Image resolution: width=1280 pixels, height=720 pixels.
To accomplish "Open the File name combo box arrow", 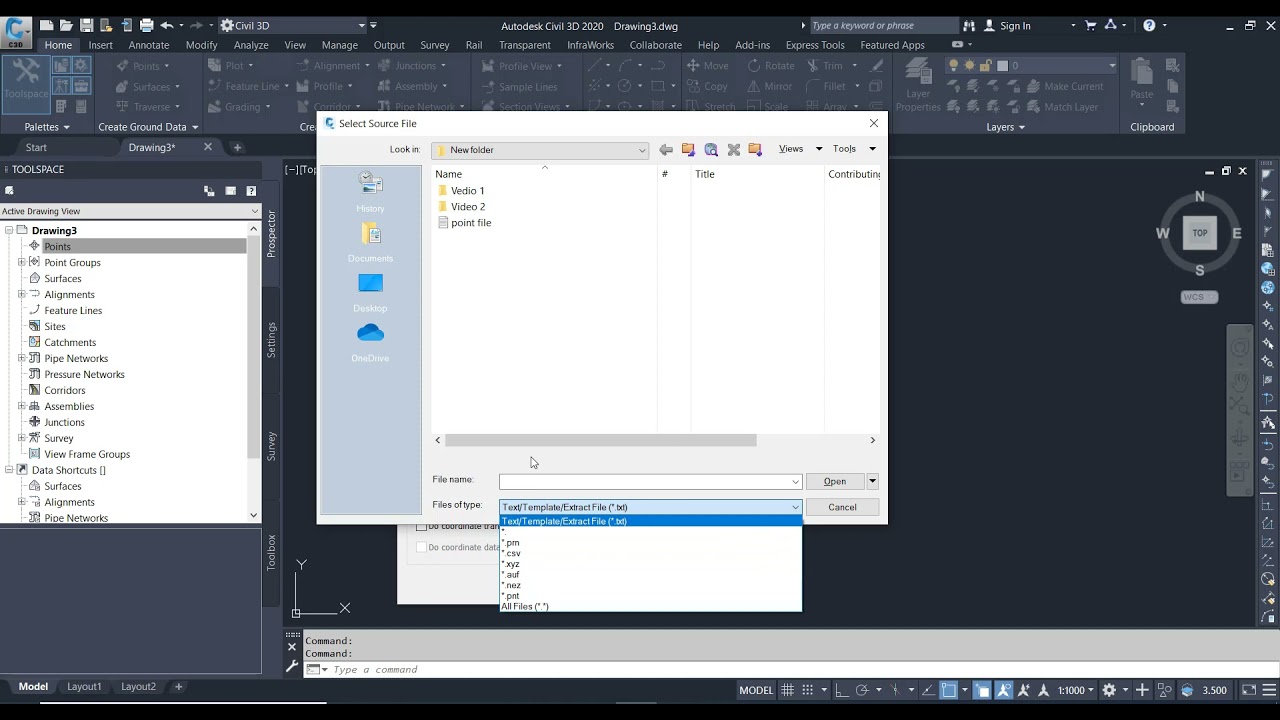I will (795, 482).
